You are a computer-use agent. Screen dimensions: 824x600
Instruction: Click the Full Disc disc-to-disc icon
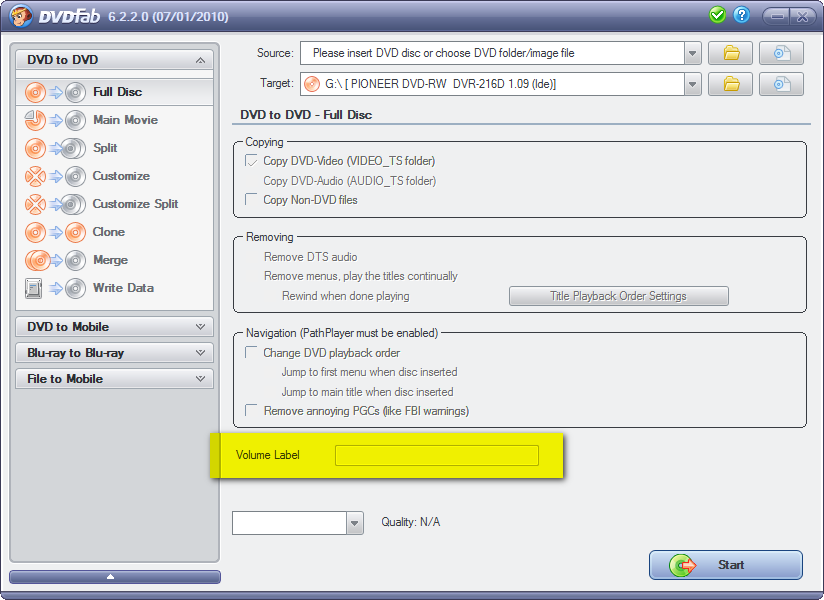tap(55, 92)
